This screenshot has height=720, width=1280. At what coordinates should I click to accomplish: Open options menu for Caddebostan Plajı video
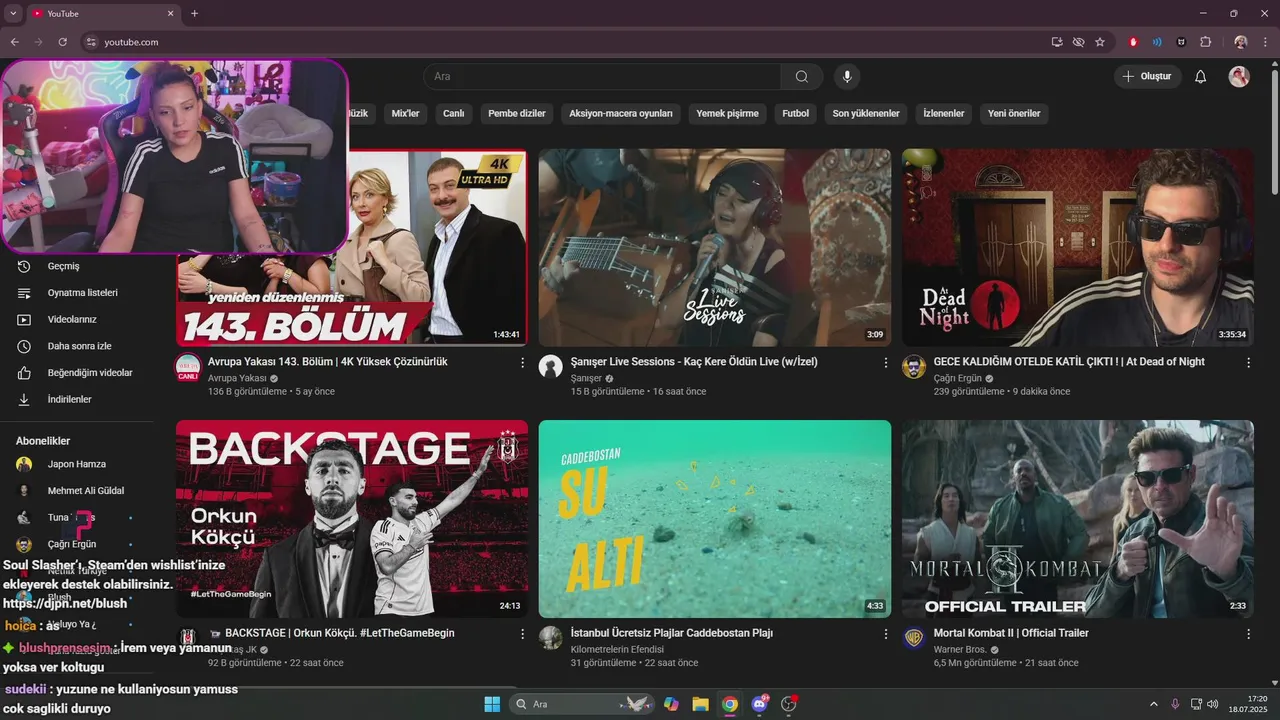coord(885,633)
